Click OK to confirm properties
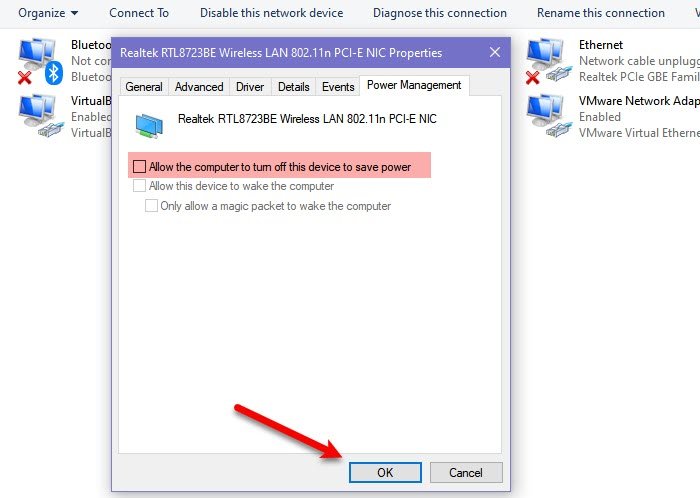The width and height of the screenshot is (700, 498). (x=385, y=472)
